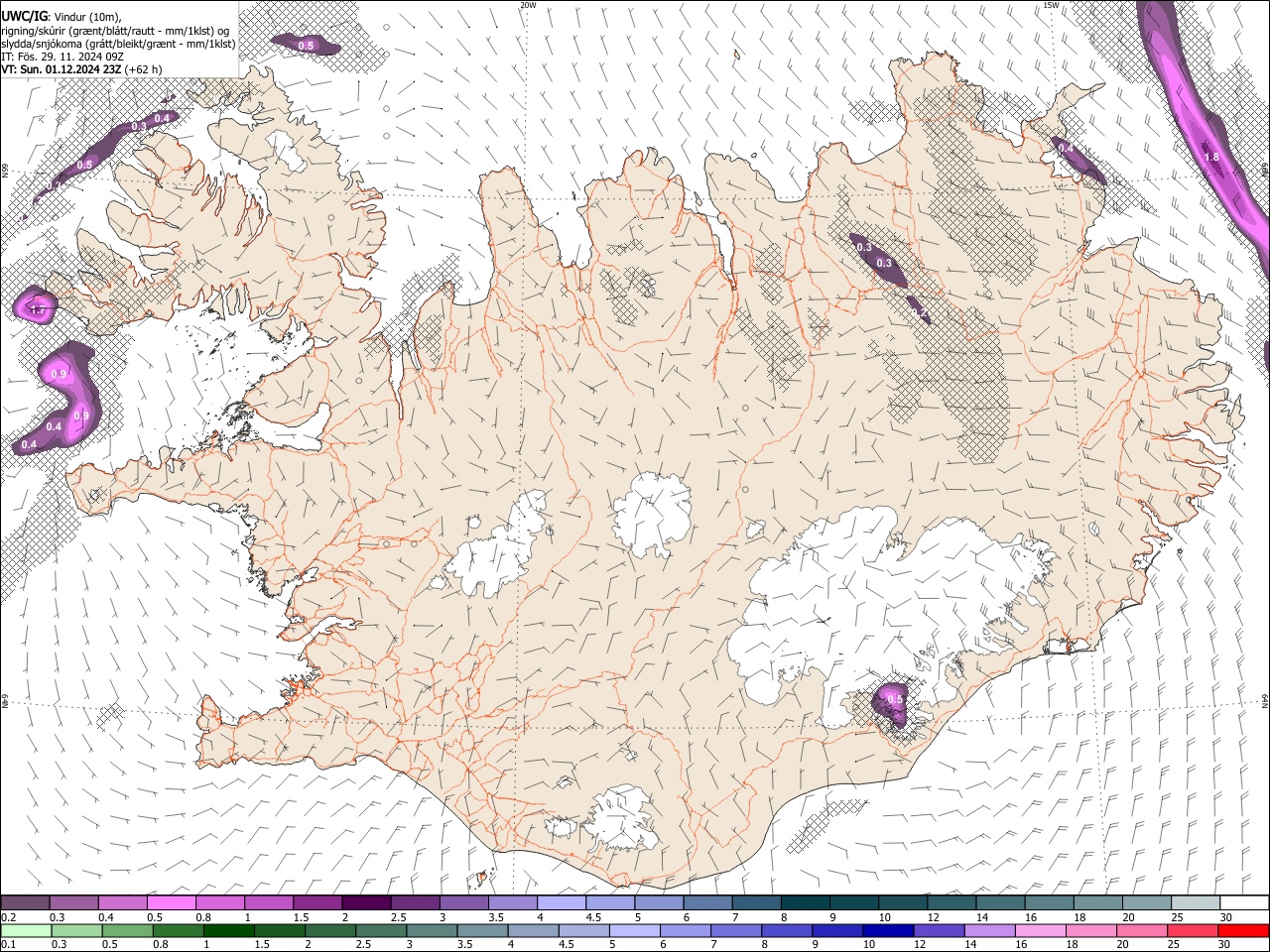Pick the 2–2.5 darkest purple swatch, upper legend

[x=366, y=902]
